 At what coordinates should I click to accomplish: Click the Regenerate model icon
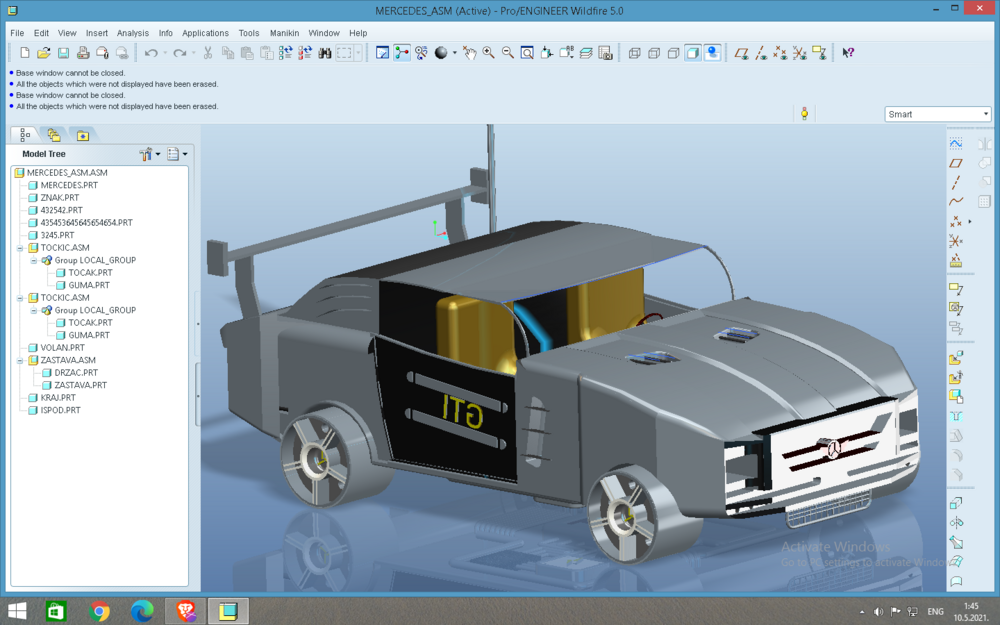click(x=286, y=53)
